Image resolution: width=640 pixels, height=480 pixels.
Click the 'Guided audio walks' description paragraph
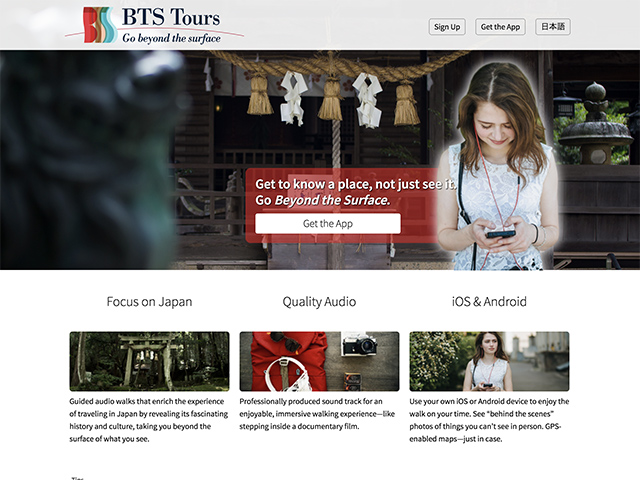(149, 420)
